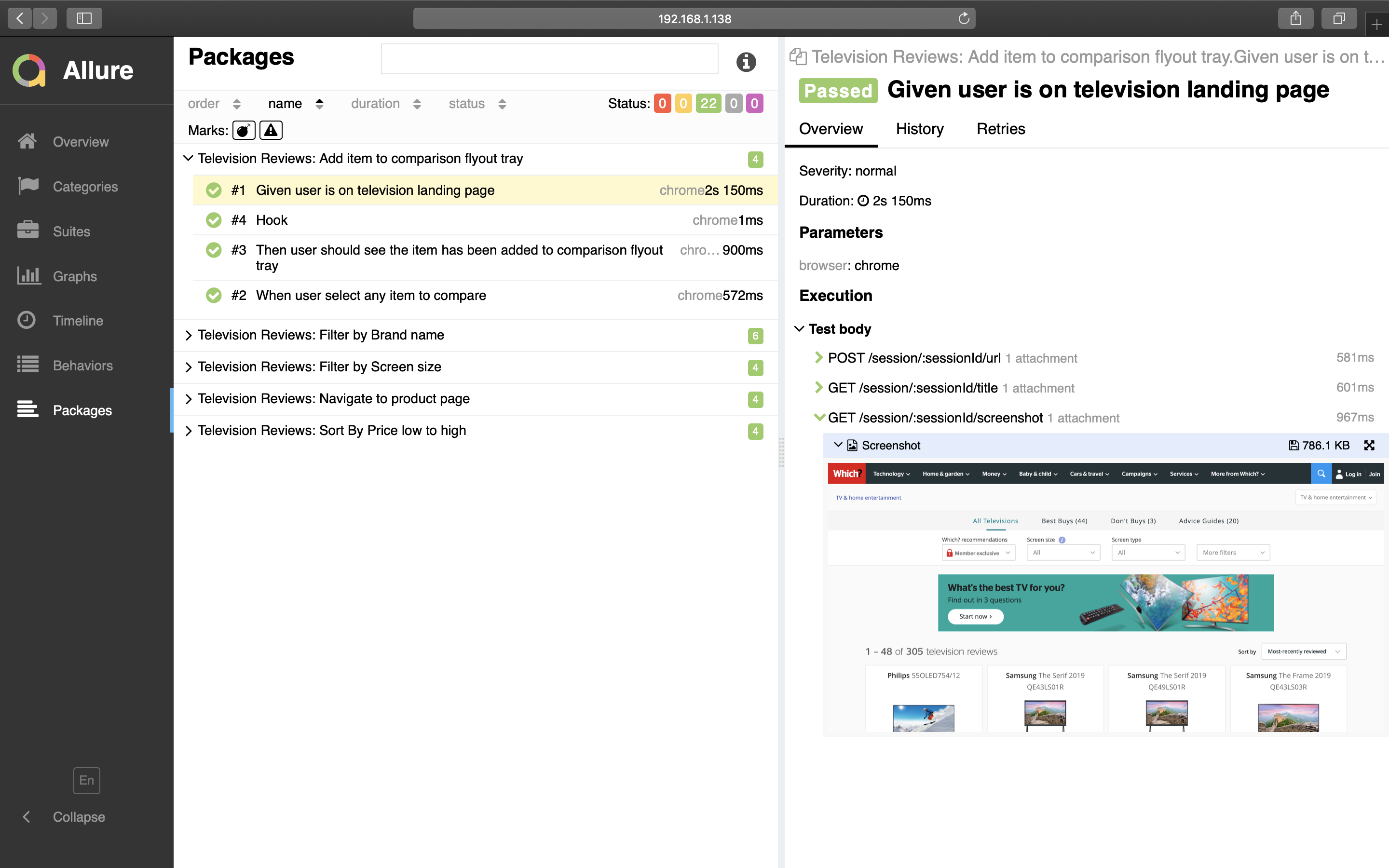Image resolution: width=1389 pixels, height=868 pixels.
Task: Click the Packages info icon
Action: 746,61
